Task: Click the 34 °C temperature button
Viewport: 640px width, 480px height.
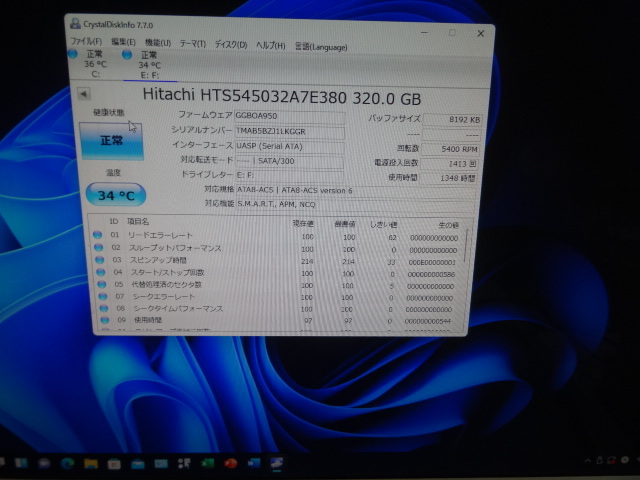Action: 116,195
